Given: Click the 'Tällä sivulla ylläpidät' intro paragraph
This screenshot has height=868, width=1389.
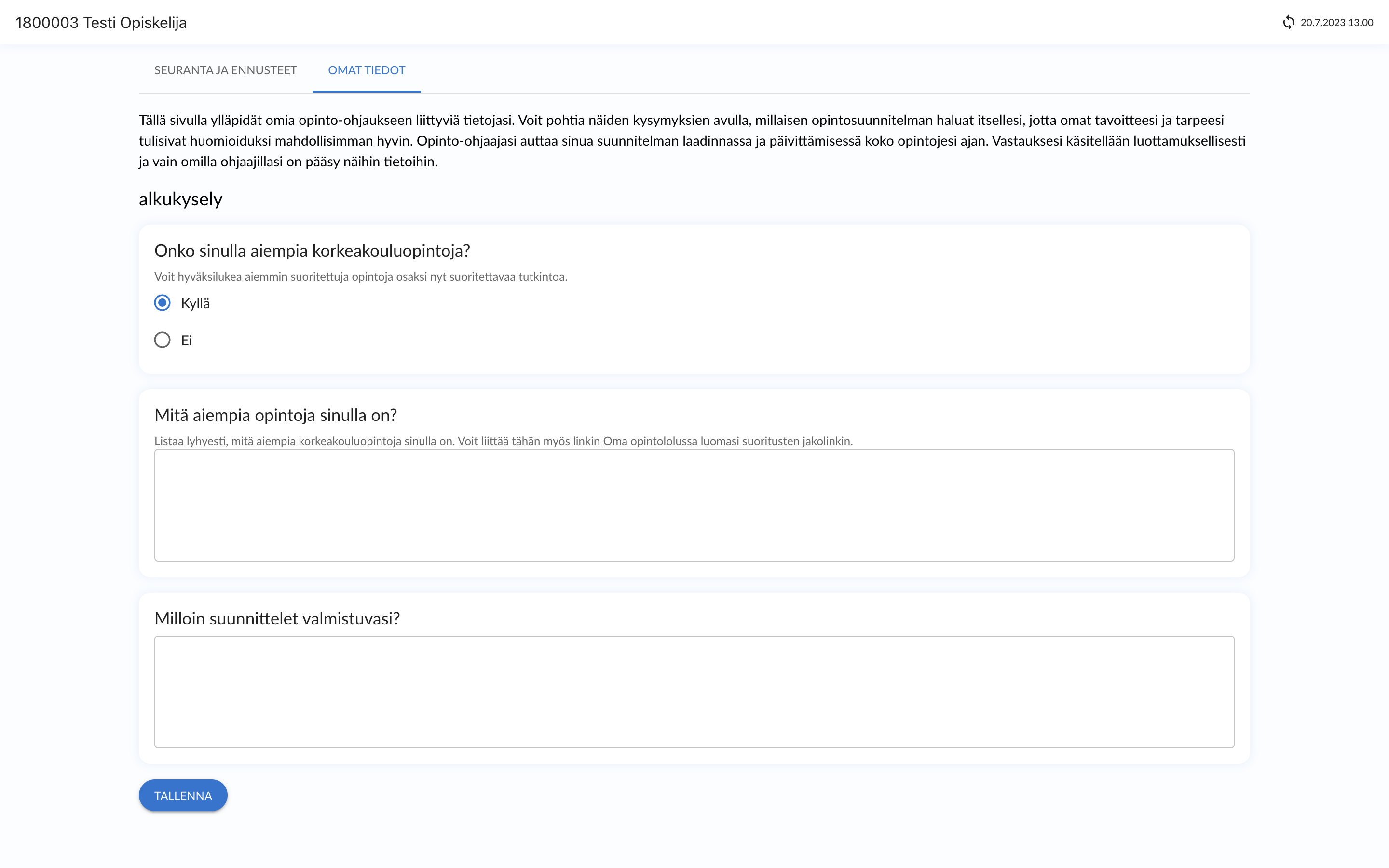Looking at the screenshot, I should pos(692,141).
